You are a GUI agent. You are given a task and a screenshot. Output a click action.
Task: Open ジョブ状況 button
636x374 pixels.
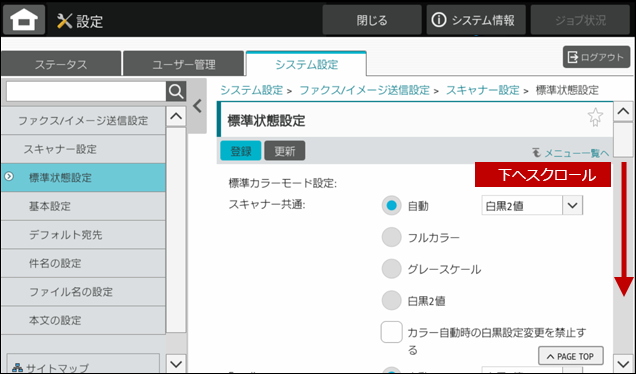pos(580,20)
